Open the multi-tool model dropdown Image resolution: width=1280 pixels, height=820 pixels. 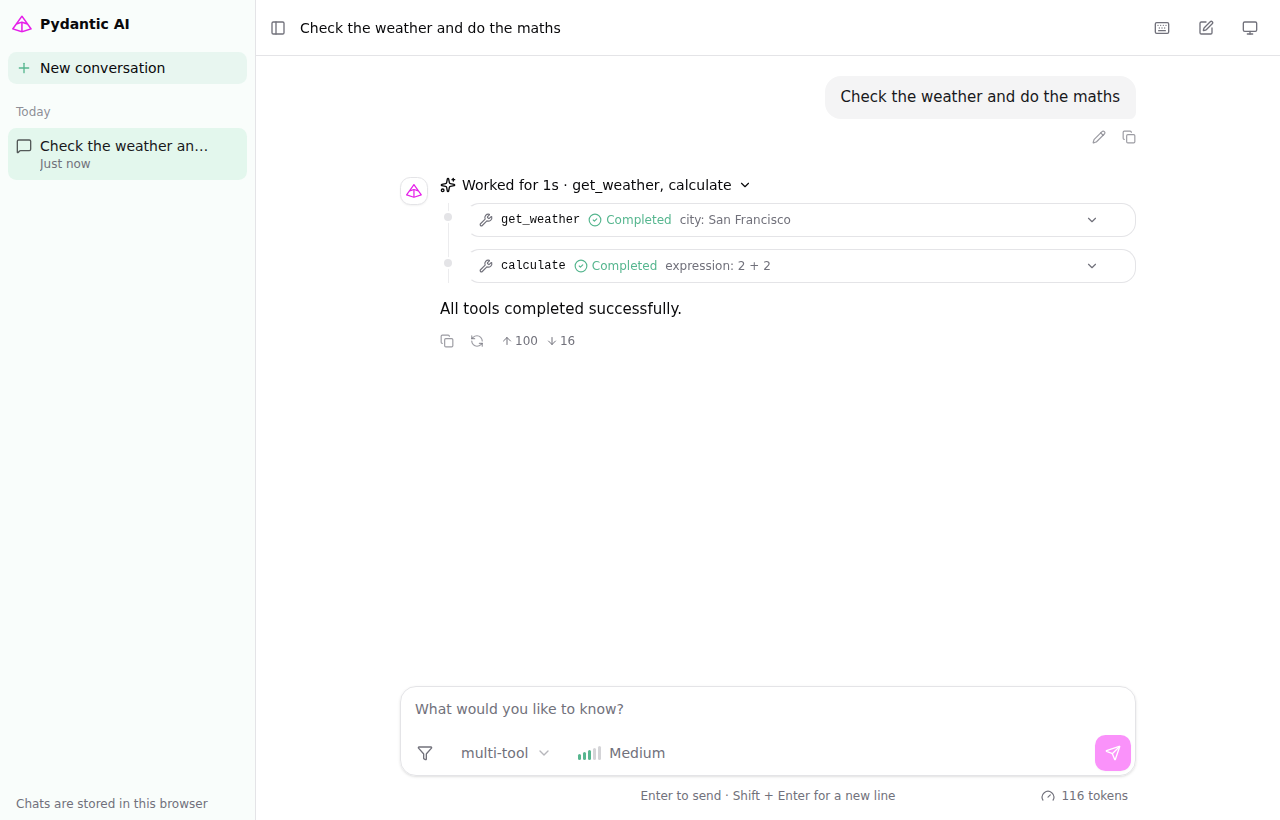tap(505, 753)
